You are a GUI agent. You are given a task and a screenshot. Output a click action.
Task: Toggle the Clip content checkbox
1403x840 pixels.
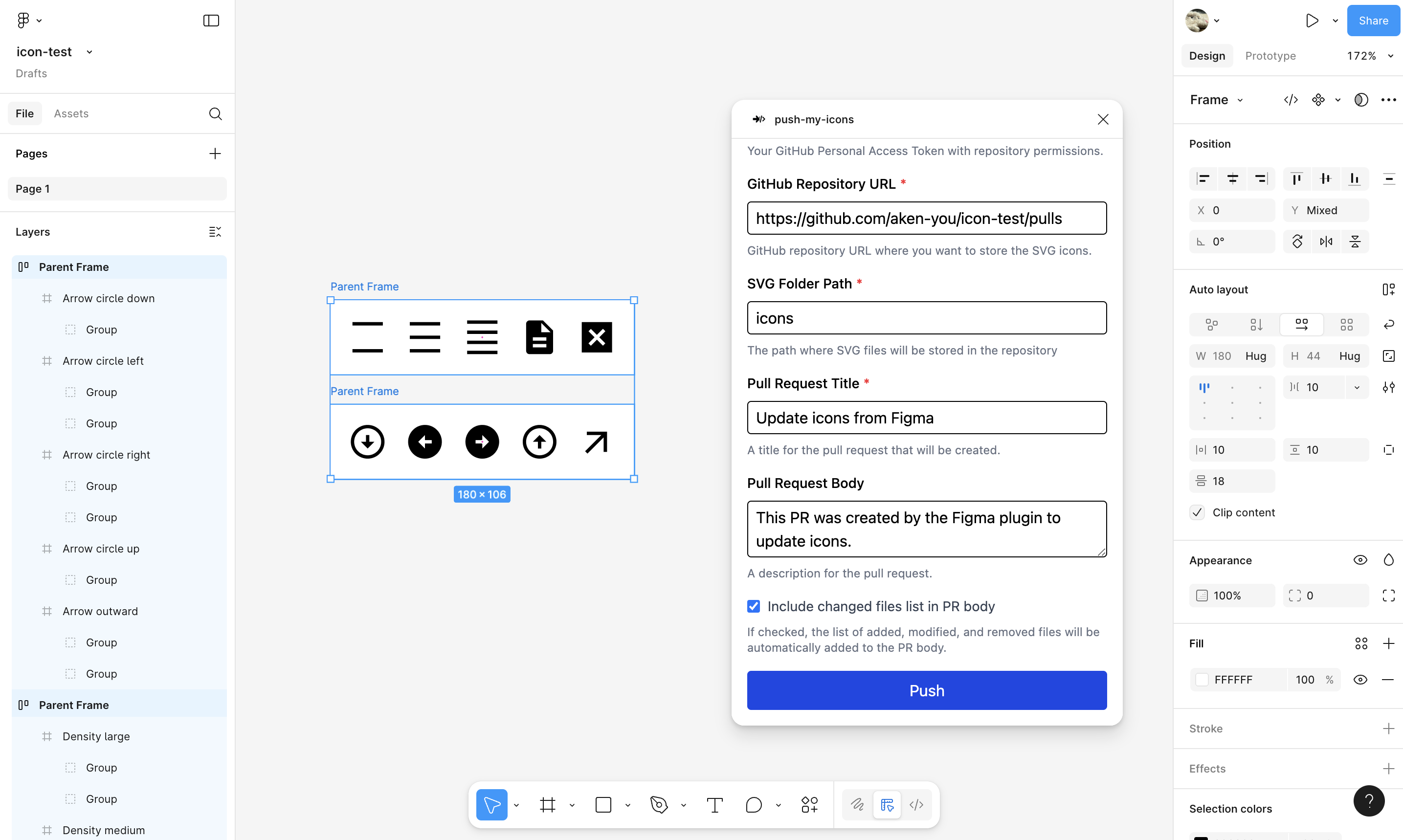click(1197, 512)
